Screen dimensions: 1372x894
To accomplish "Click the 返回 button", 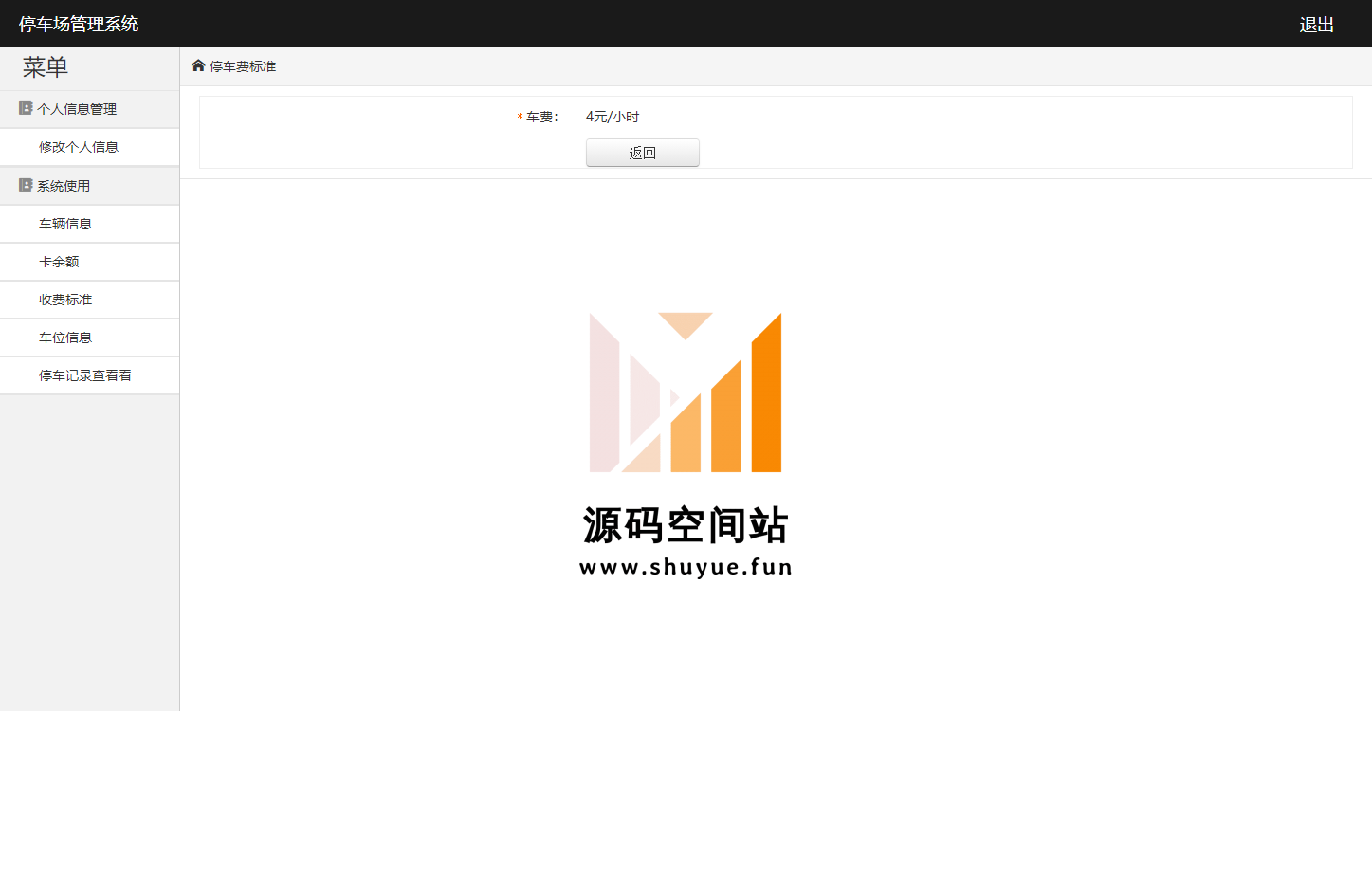I will (x=643, y=153).
